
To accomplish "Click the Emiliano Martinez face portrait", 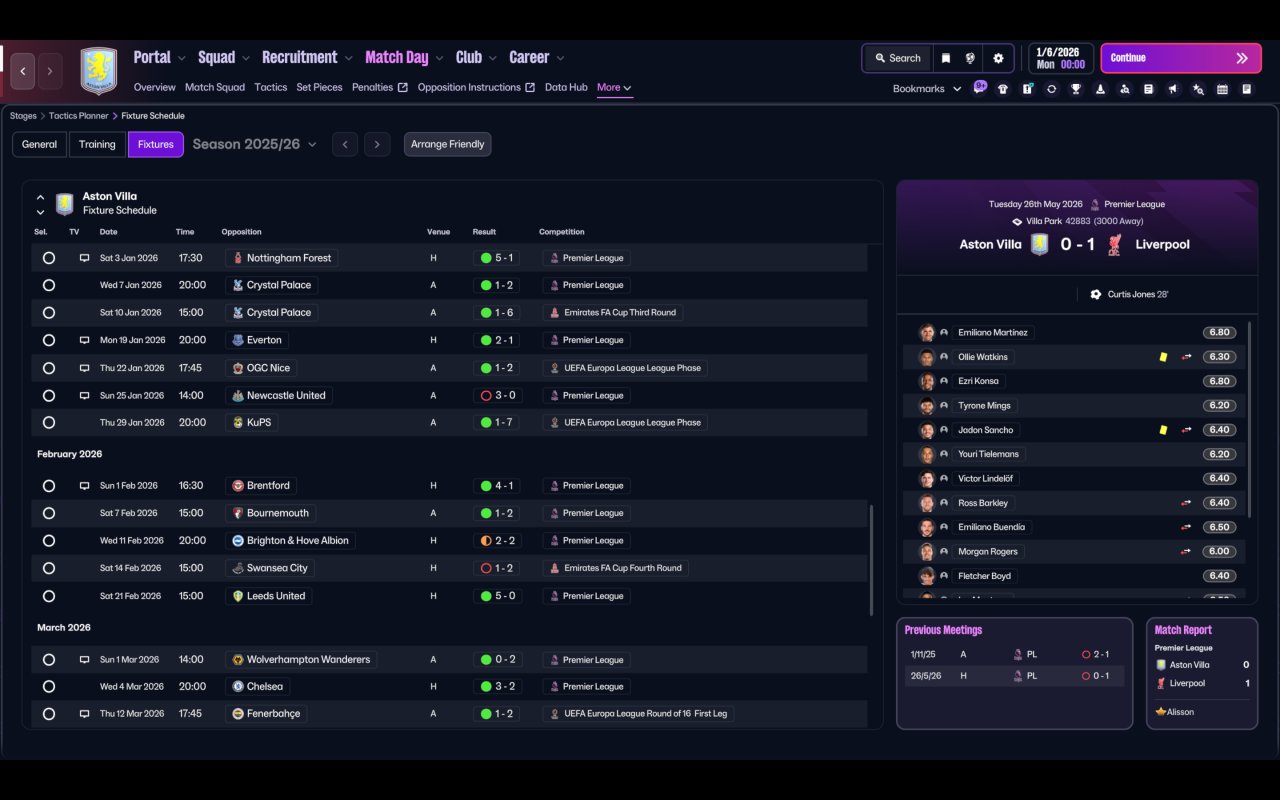I will point(927,333).
